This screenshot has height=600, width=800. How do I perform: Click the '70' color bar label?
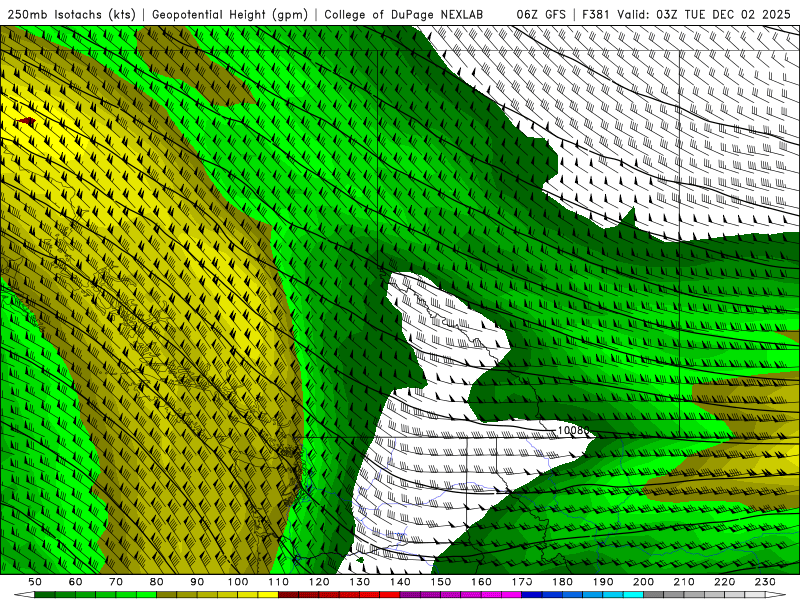point(116,582)
